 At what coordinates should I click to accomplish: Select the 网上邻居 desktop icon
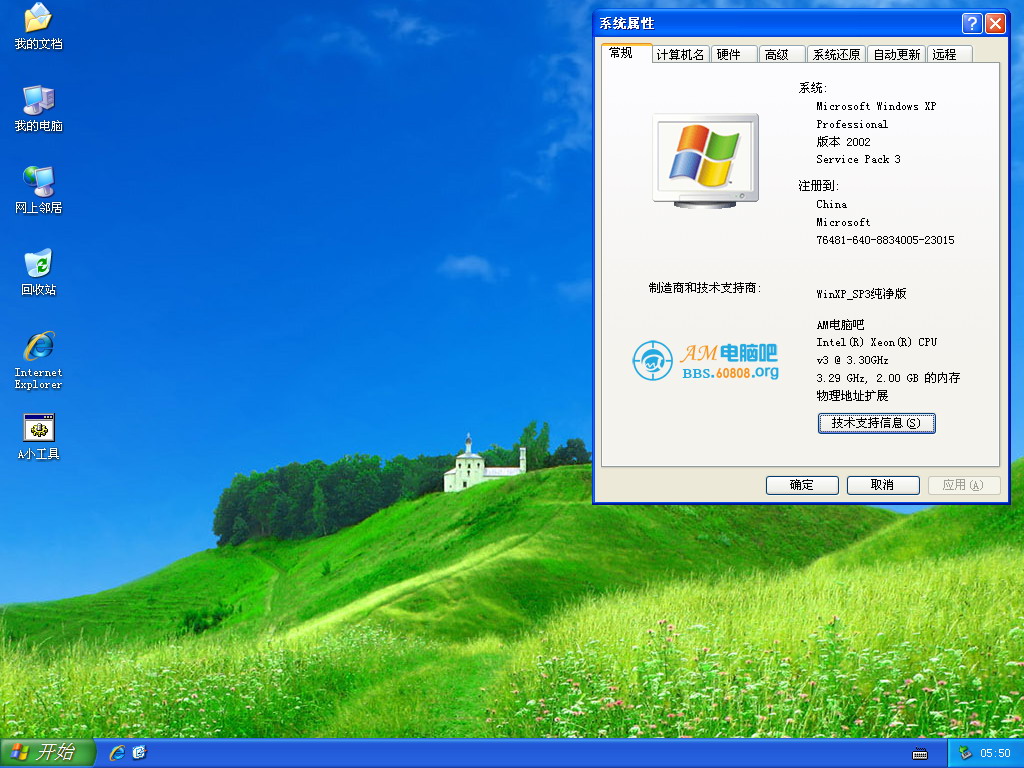pyautogui.click(x=38, y=190)
